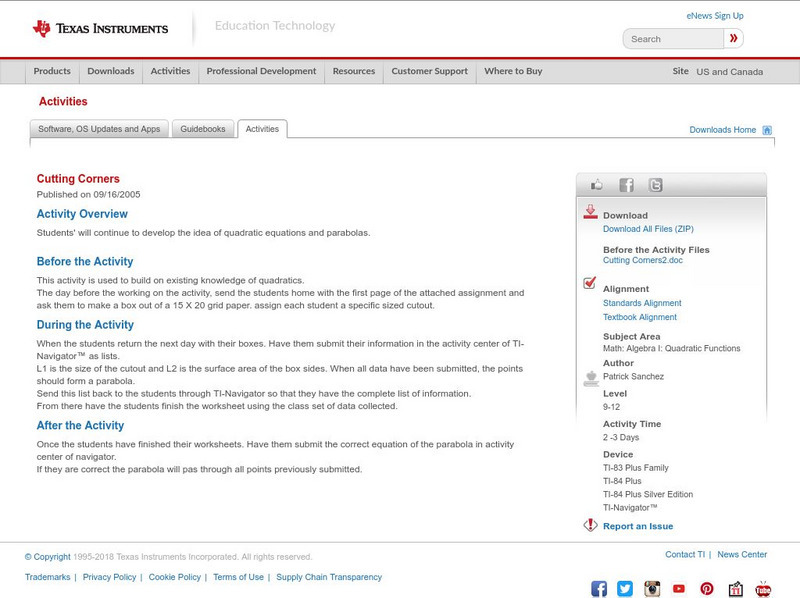Open the Downloads menu
This screenshot has height=598, width=800.
pos(111,71)
